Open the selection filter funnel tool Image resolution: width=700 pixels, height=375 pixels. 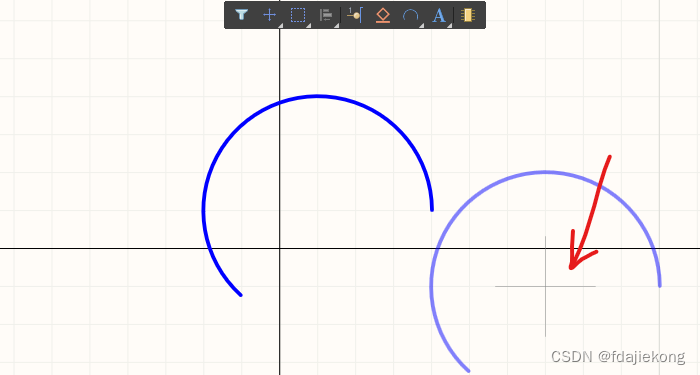point(242,15)
